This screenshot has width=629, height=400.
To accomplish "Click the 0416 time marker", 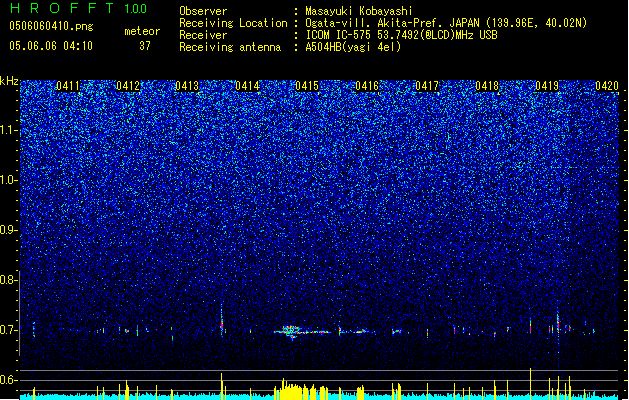I will pos(367,86).
